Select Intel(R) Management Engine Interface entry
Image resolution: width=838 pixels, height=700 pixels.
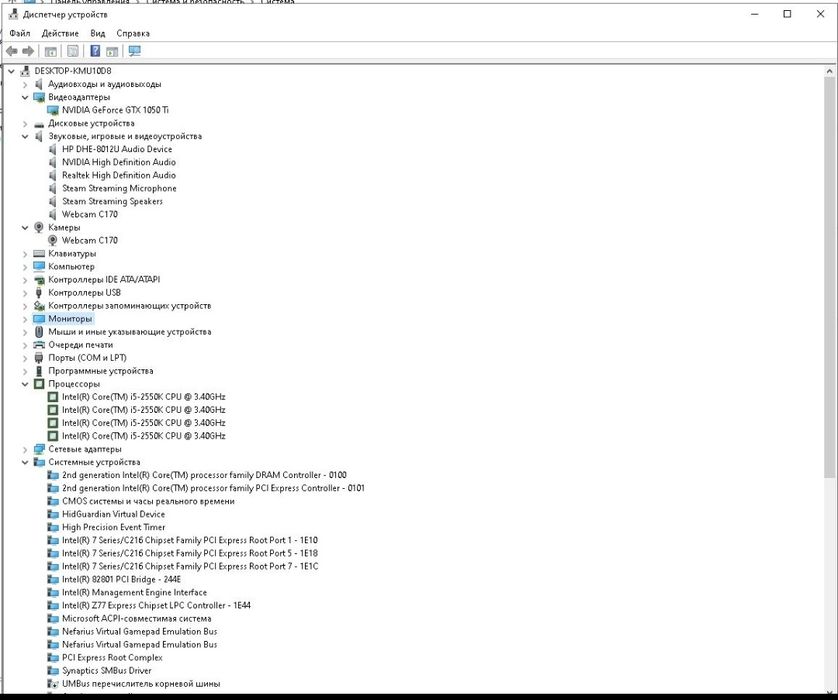(134, 593)
